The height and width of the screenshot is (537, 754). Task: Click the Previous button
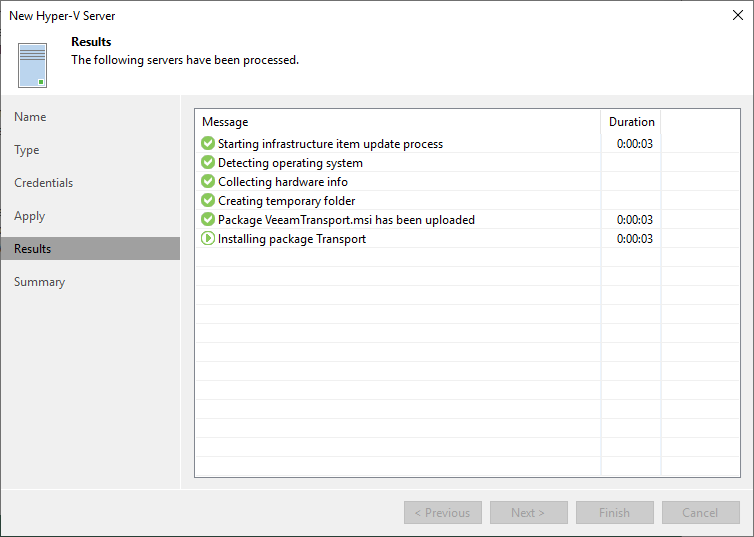coord(443,512)
